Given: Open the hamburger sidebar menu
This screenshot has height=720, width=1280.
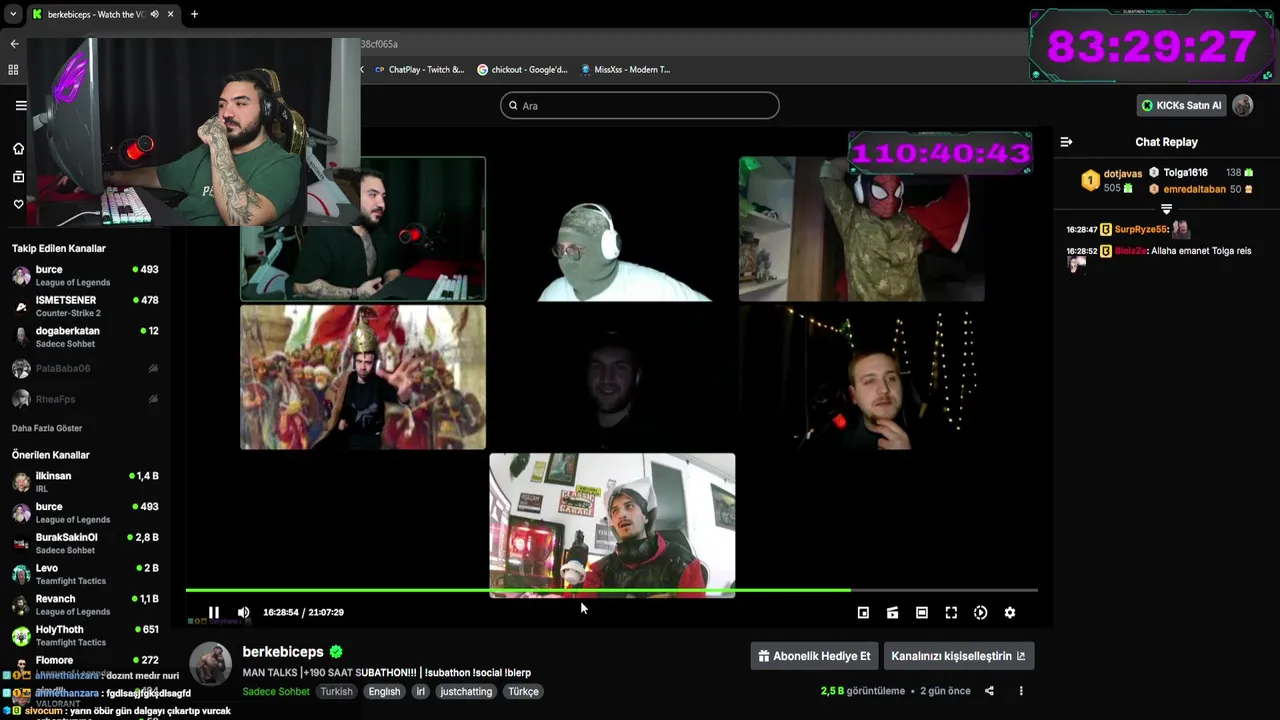Looking at the screenshot, I should [x=20, y=105].
